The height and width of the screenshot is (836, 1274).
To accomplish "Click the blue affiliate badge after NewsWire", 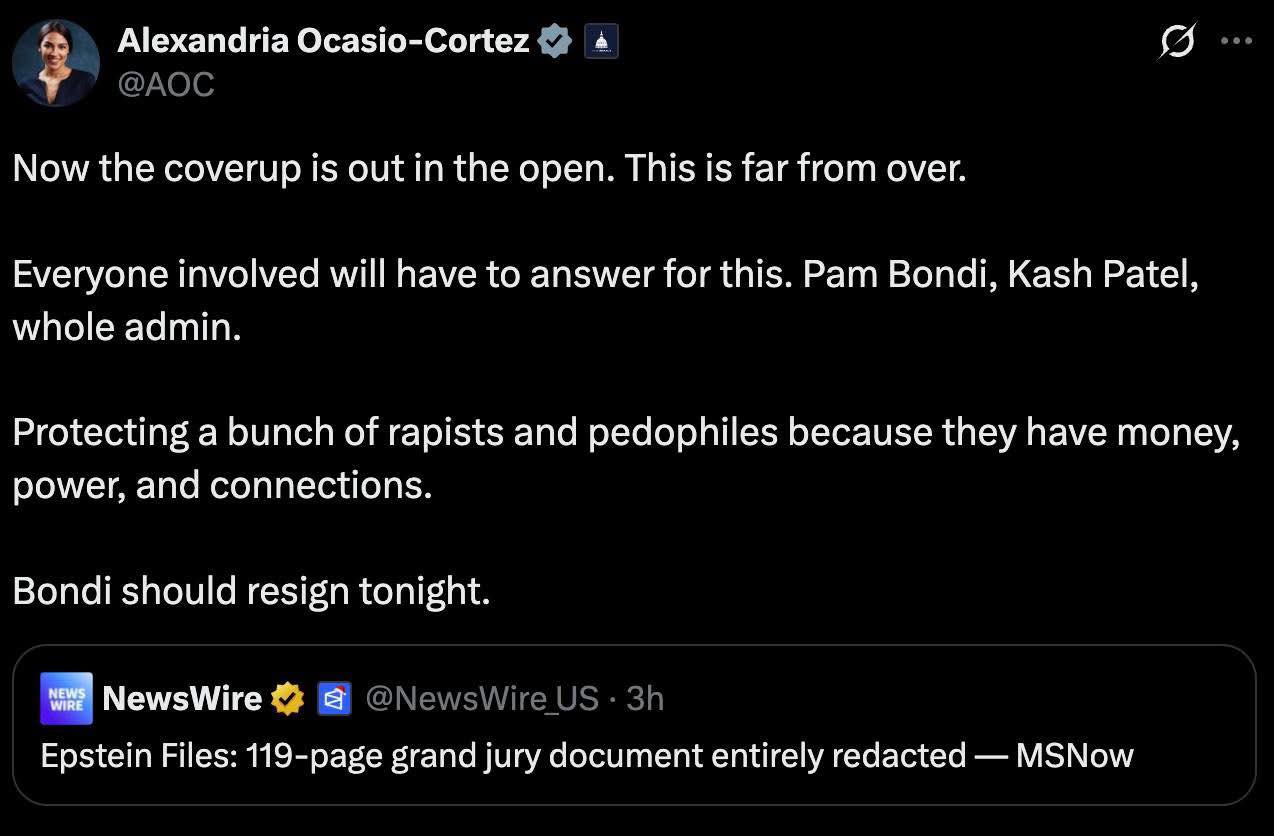I will pyautogui.click(x=333, y=699).
